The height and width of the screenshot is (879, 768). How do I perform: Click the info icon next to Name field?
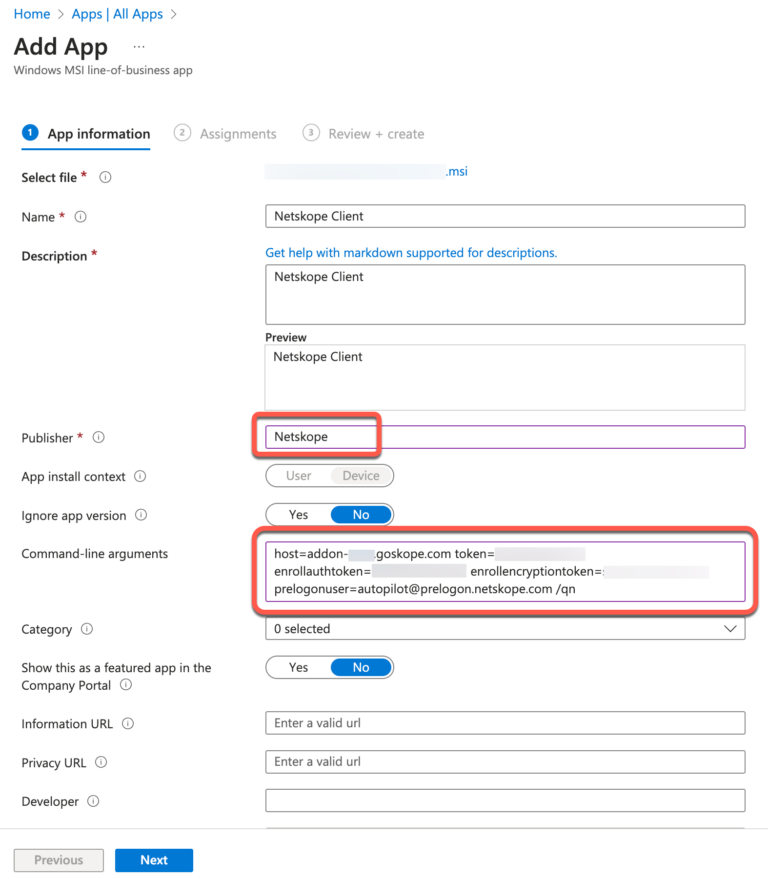pyautogui.click(x=79, y=216)
